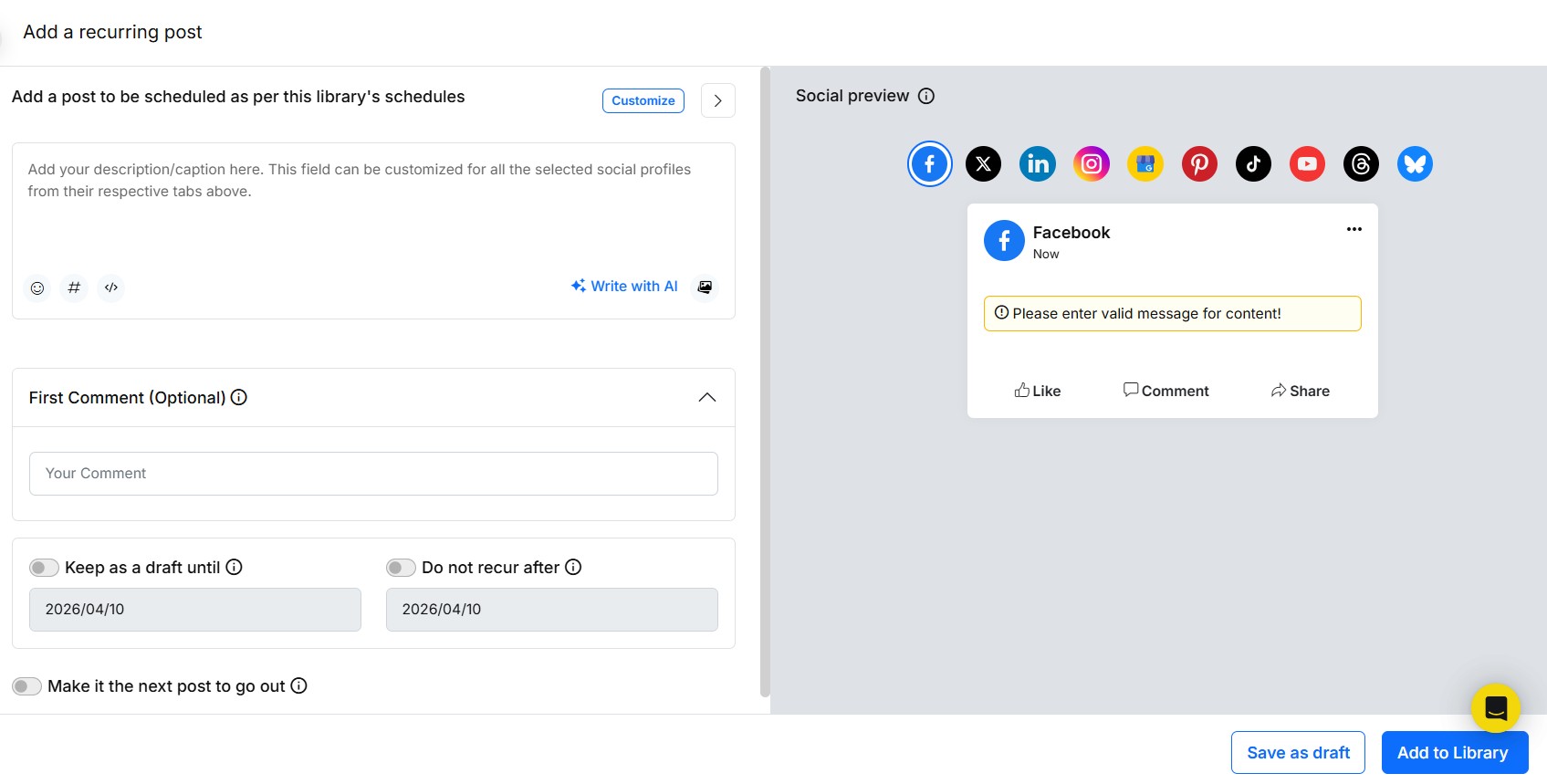
Task: Click the code snippet icon
Action: pyautogui.click(x=110, y=287)
